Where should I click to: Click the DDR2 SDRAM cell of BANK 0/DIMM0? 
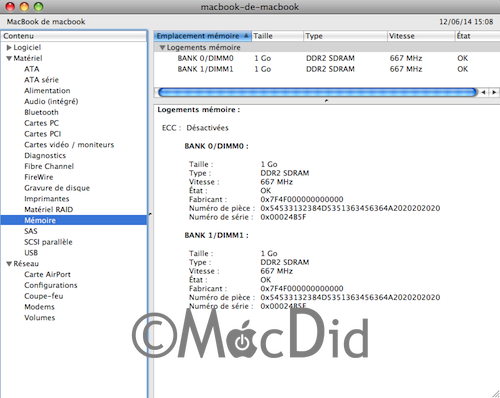(330, 58)
